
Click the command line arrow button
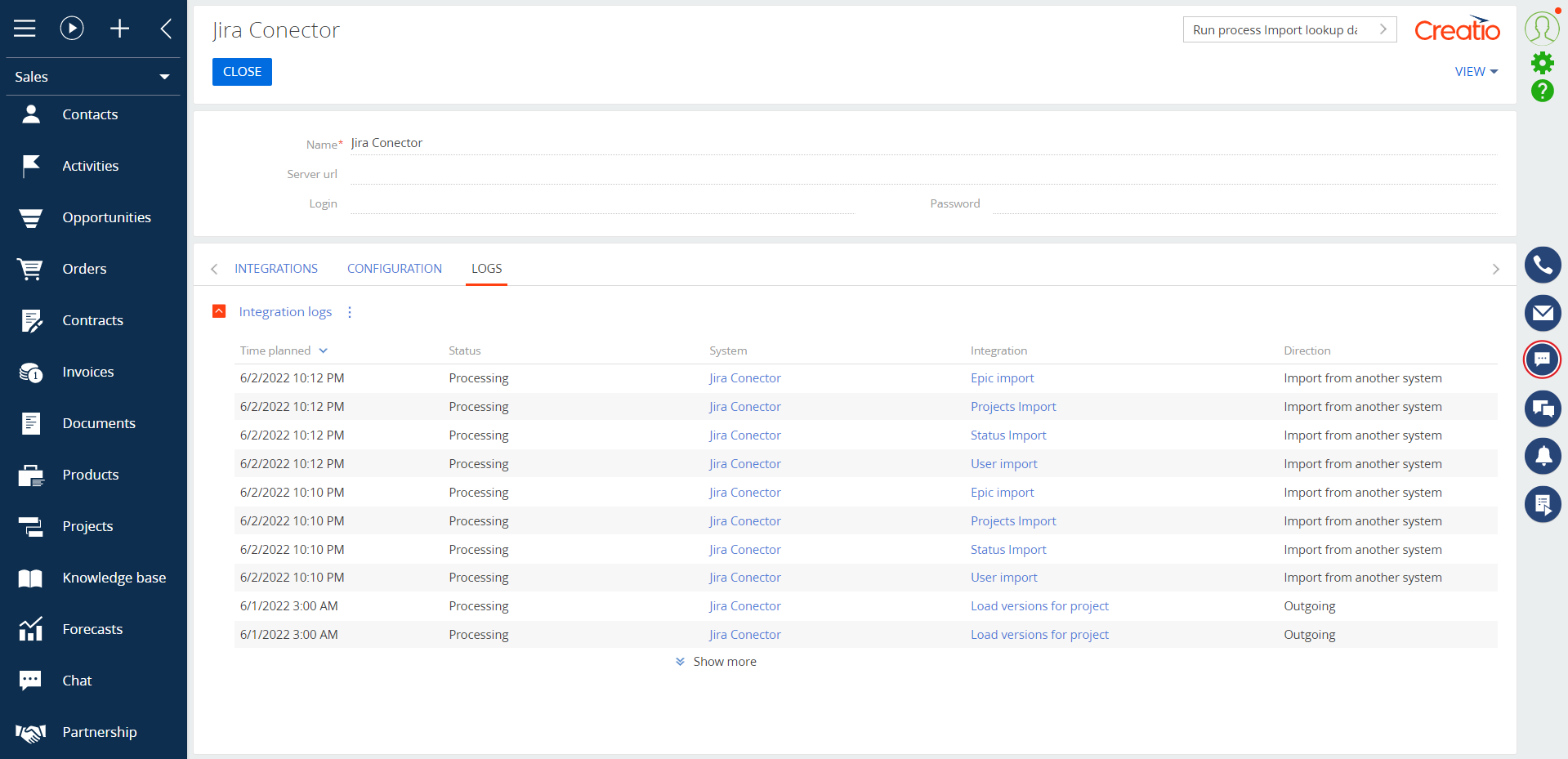[x=1383, y=29]
